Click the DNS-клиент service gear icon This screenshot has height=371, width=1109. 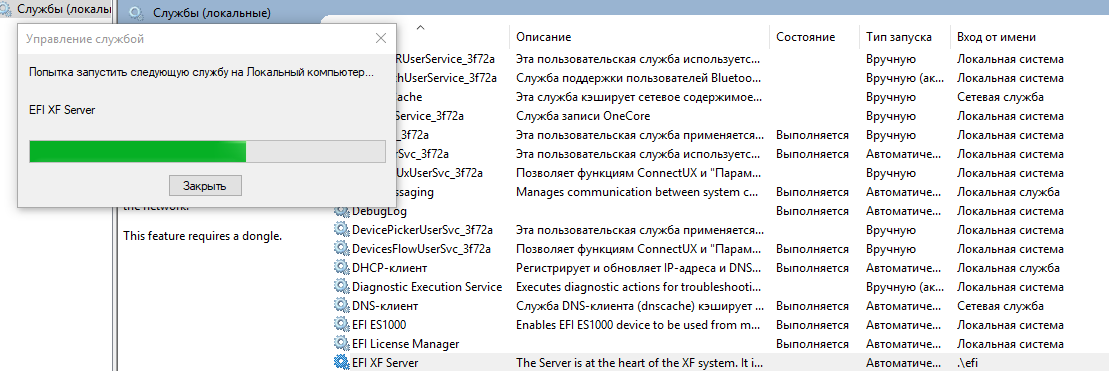tap(342, 305)
